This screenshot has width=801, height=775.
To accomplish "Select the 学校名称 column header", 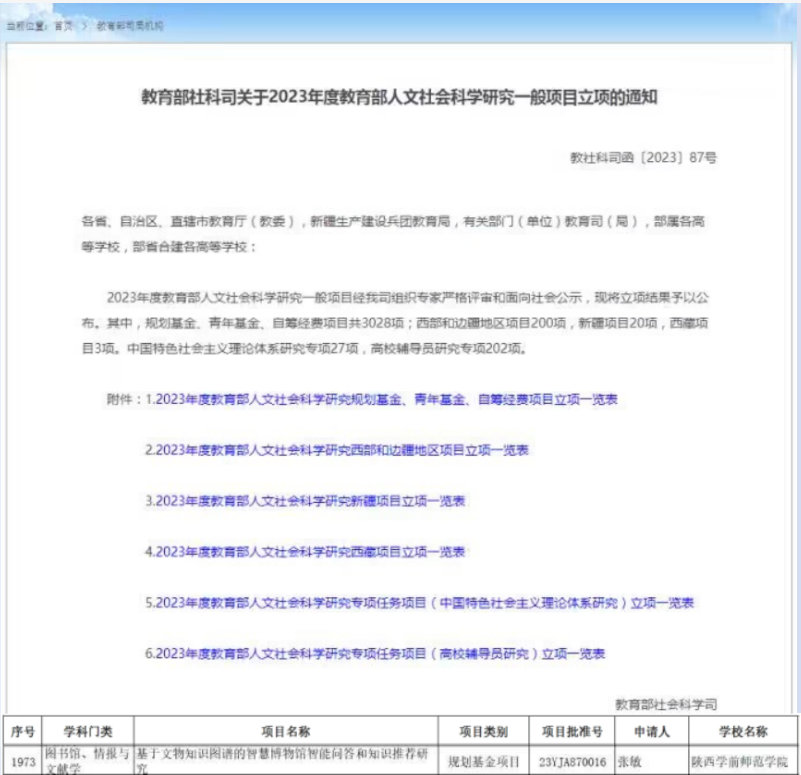I will (743, 732).
